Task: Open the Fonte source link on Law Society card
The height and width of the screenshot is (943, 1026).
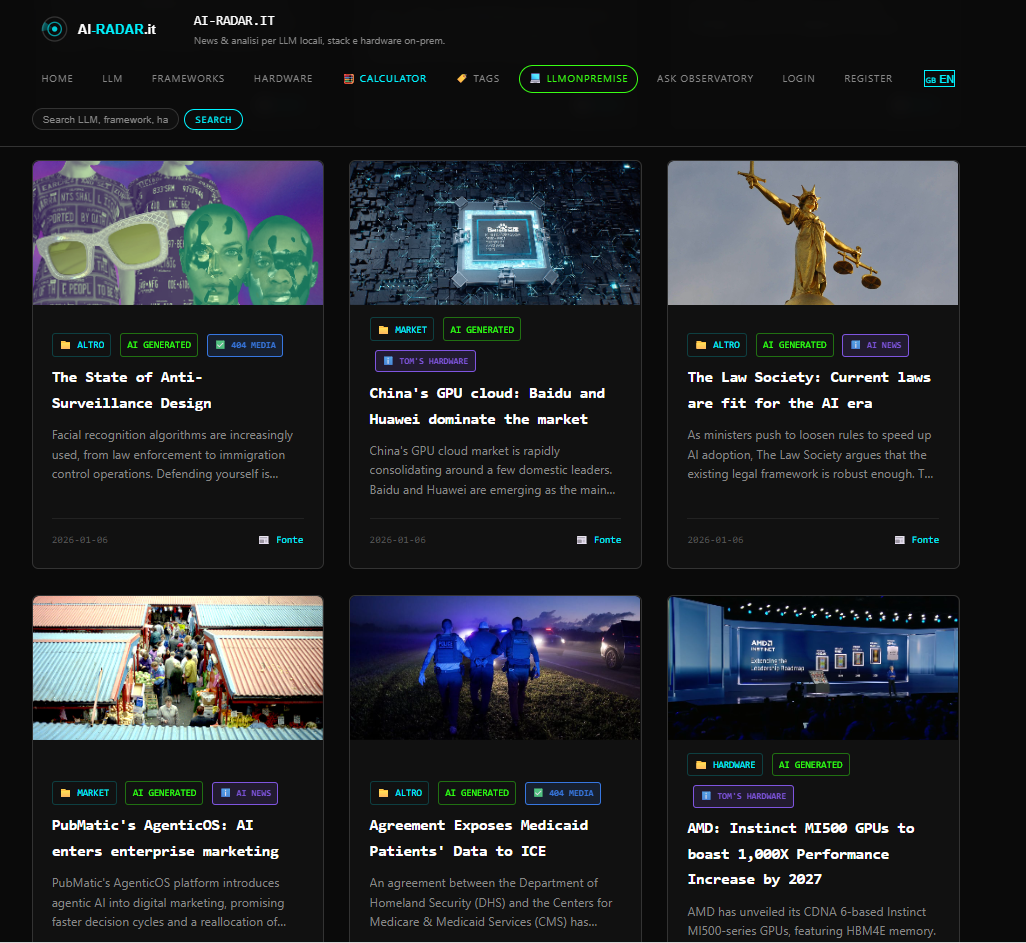Action: [916, 539]
